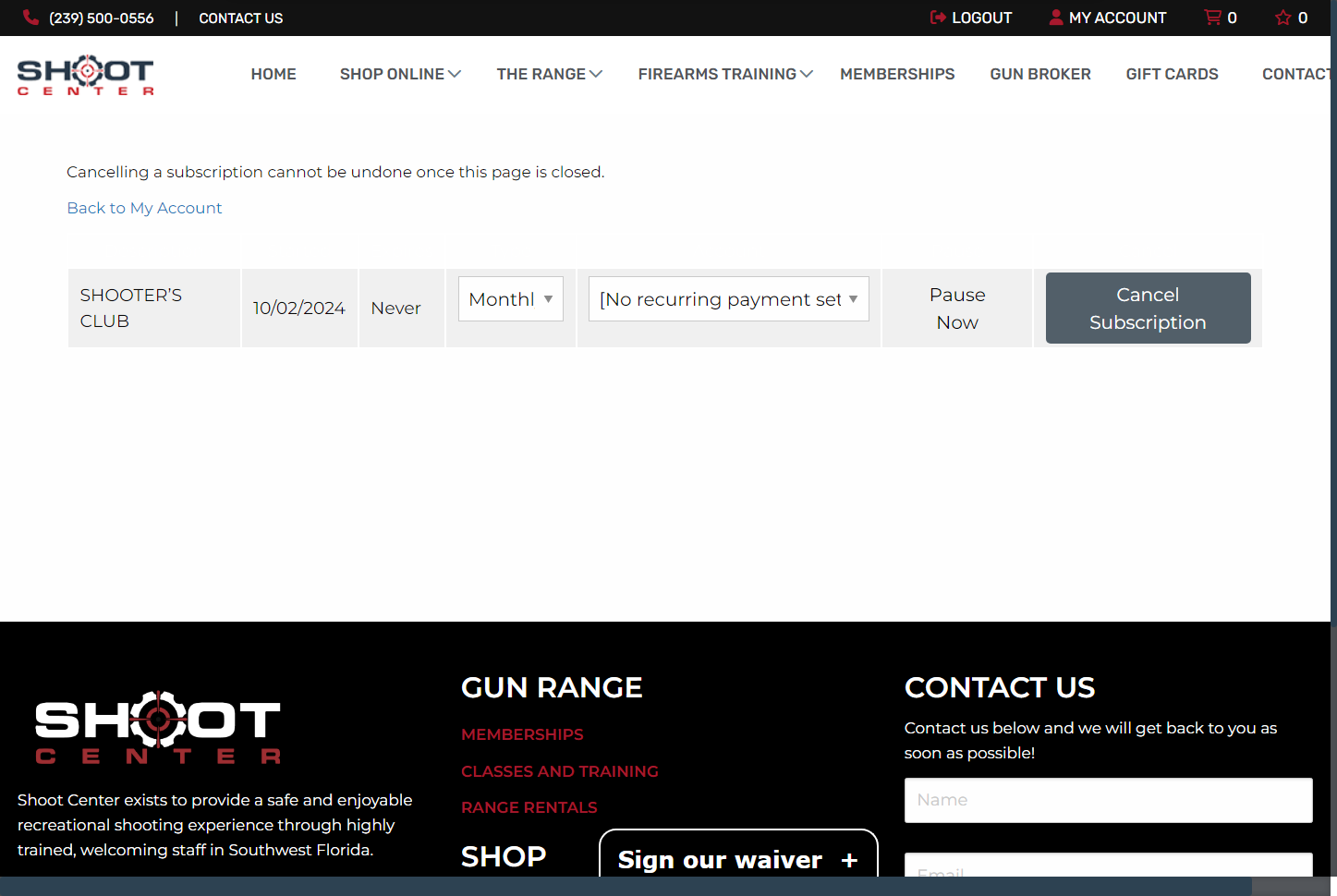Click the logout arrow icon
This screenshot has height=896, width=1337.
pos(938,18)
